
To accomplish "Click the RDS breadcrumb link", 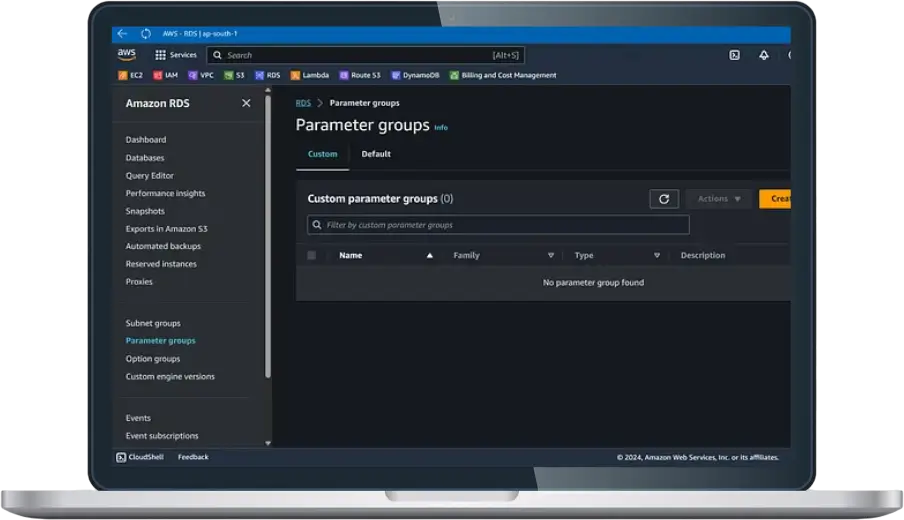I will click(x=303, y=103).
